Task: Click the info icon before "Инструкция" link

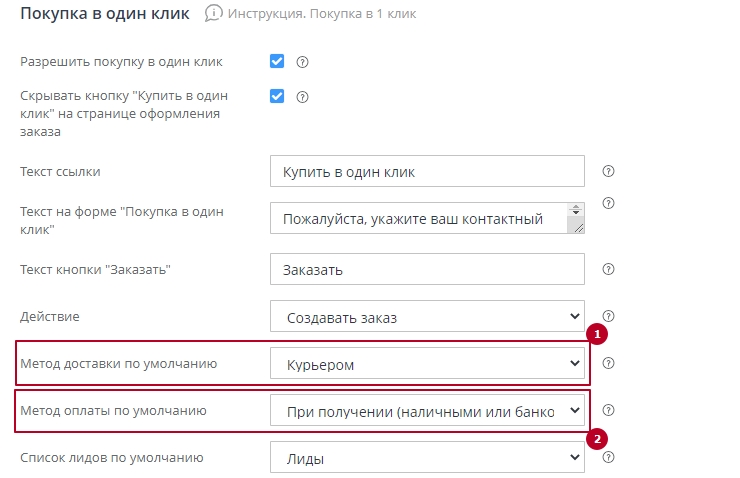Action: pyautogui.click(x=213, y=14)
